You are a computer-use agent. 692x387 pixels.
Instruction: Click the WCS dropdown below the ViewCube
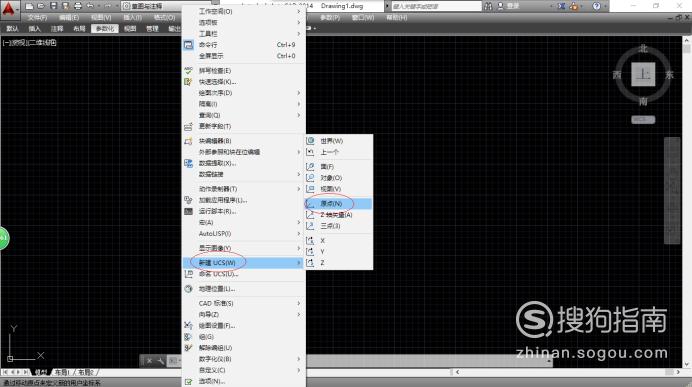coord(643,120)
